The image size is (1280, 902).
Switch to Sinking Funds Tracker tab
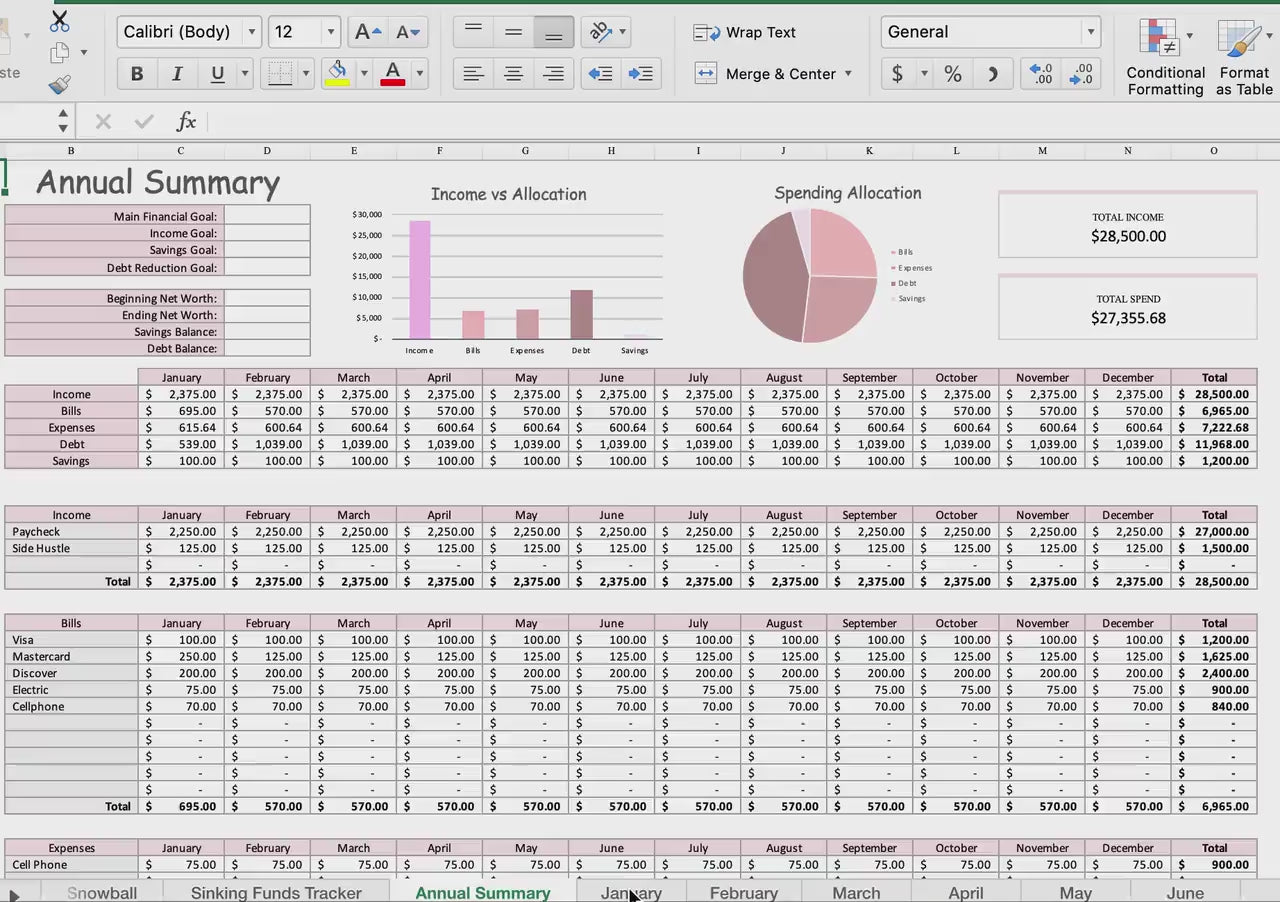276,892
